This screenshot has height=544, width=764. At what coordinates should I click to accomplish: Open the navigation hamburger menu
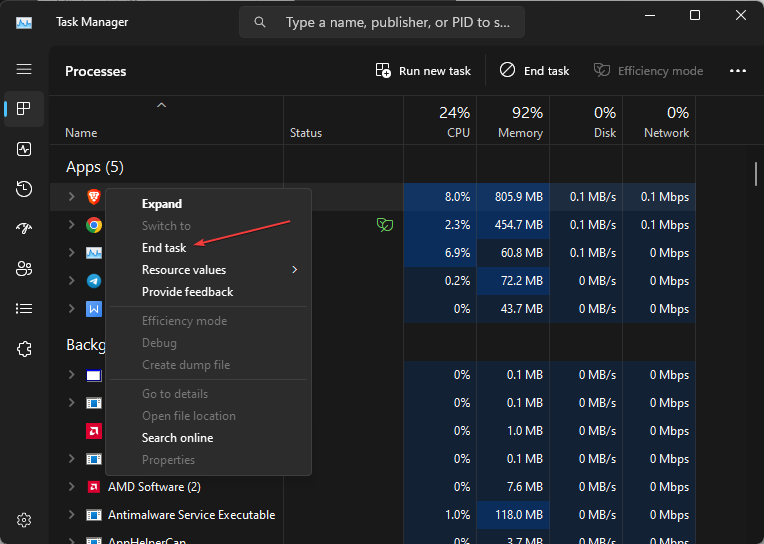click(x=24, y=70)
